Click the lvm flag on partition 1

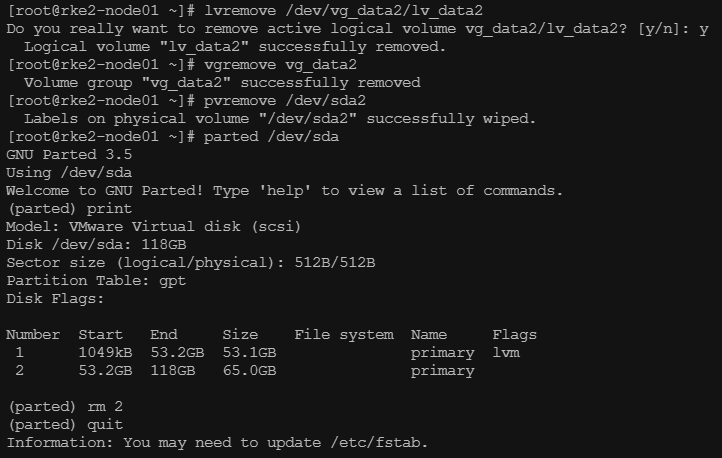[506, 353]
